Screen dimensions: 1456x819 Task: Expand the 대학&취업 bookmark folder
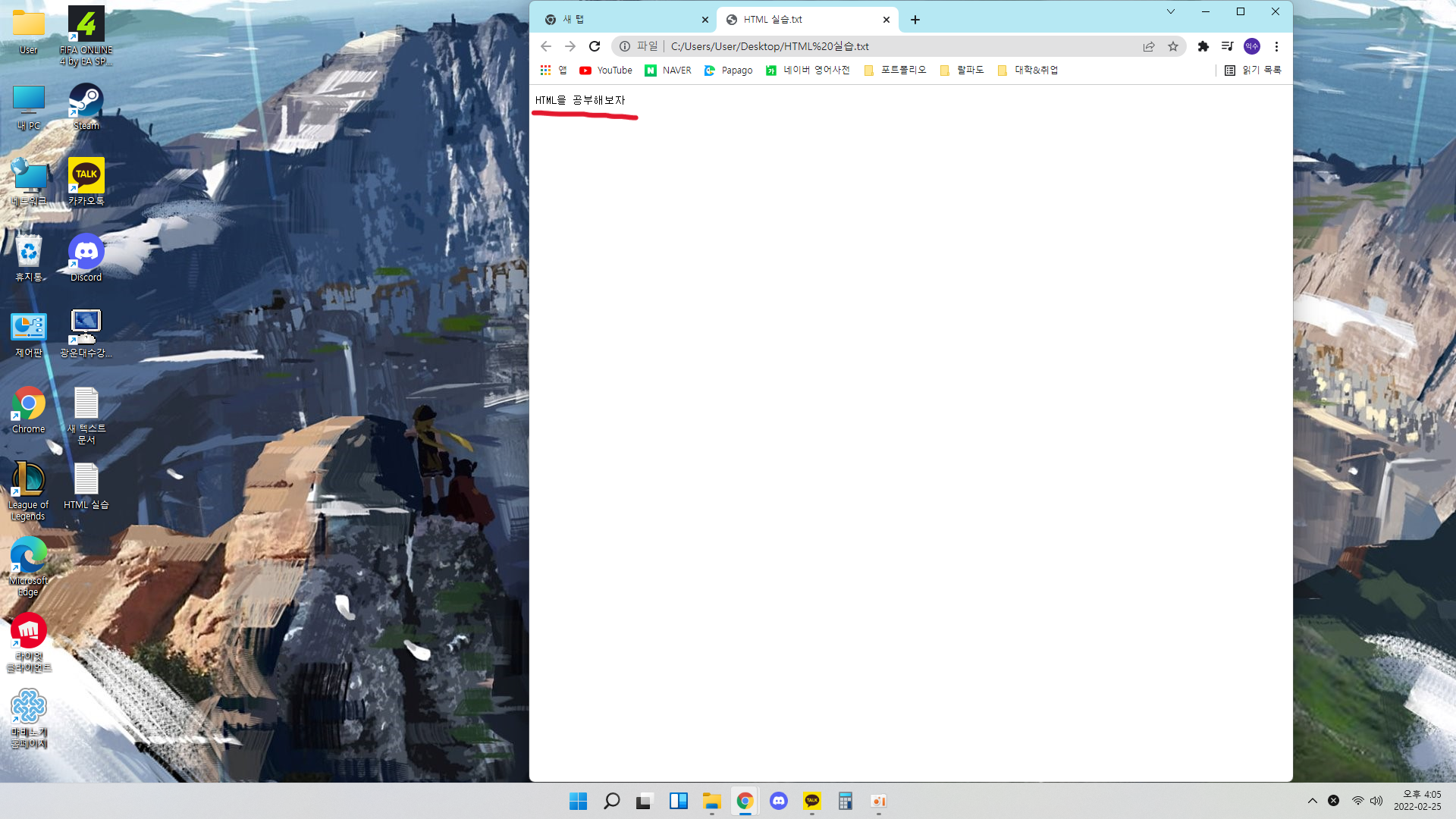pos(1028,70)
